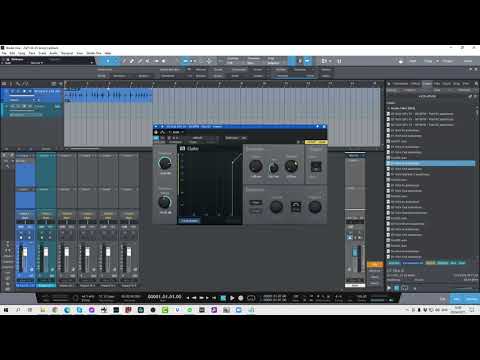Screen dimensions: 480x360
Task: Open the Windows Start menu
Action: coord(6,310)
